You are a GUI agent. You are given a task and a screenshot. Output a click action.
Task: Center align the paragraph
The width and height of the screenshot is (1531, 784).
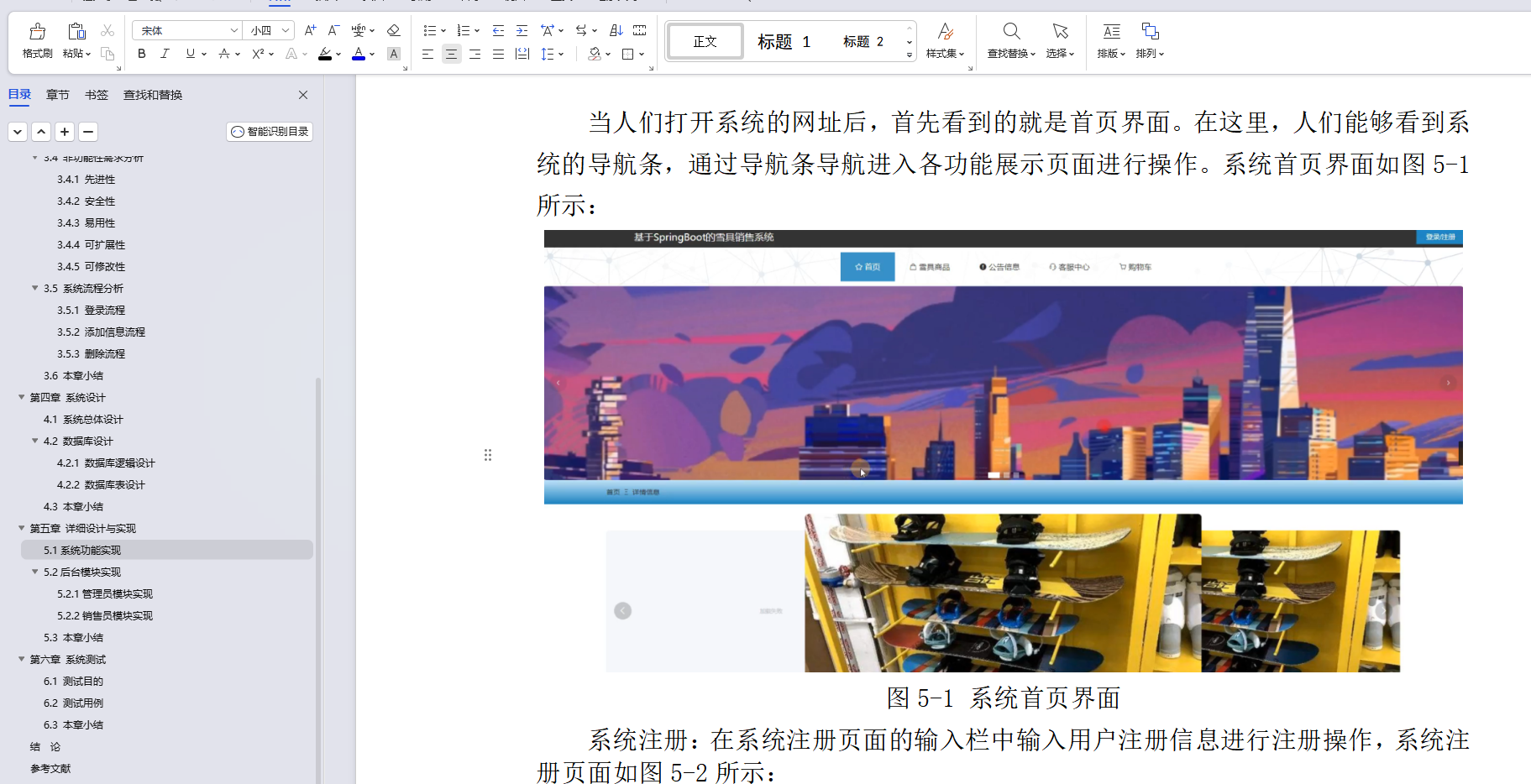(451, 54)
